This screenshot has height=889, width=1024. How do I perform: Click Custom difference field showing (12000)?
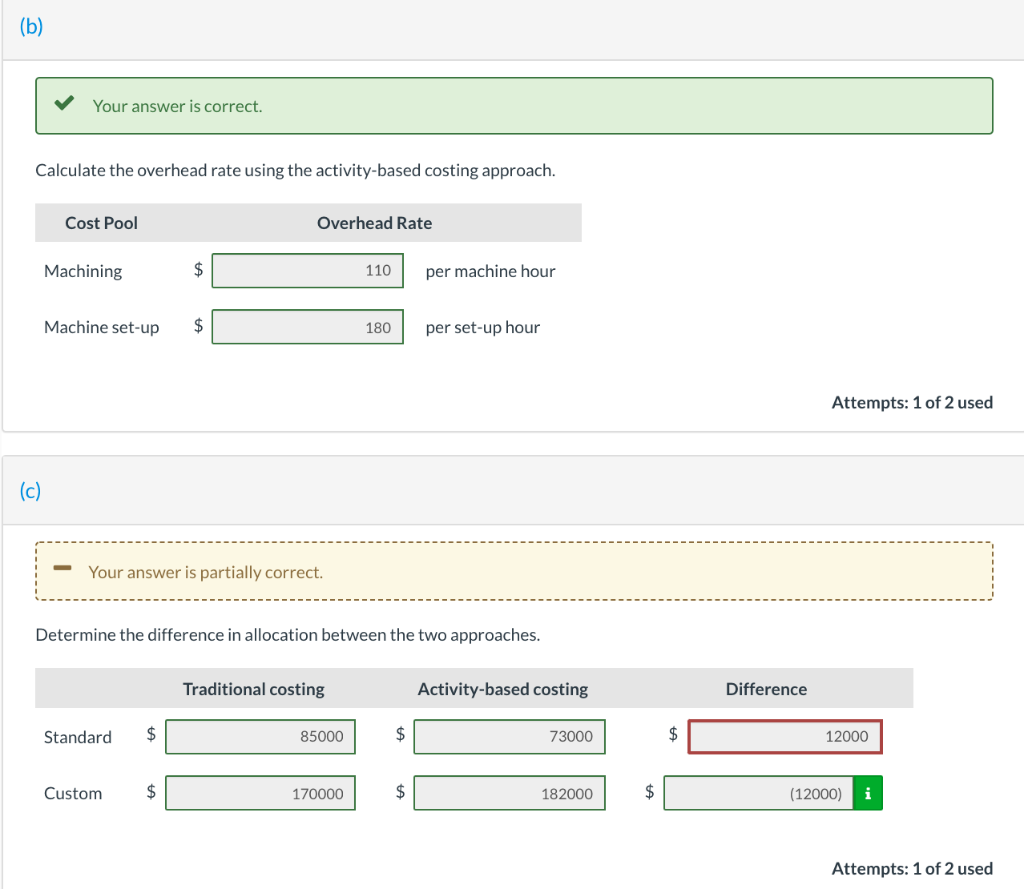pos(758,793)
